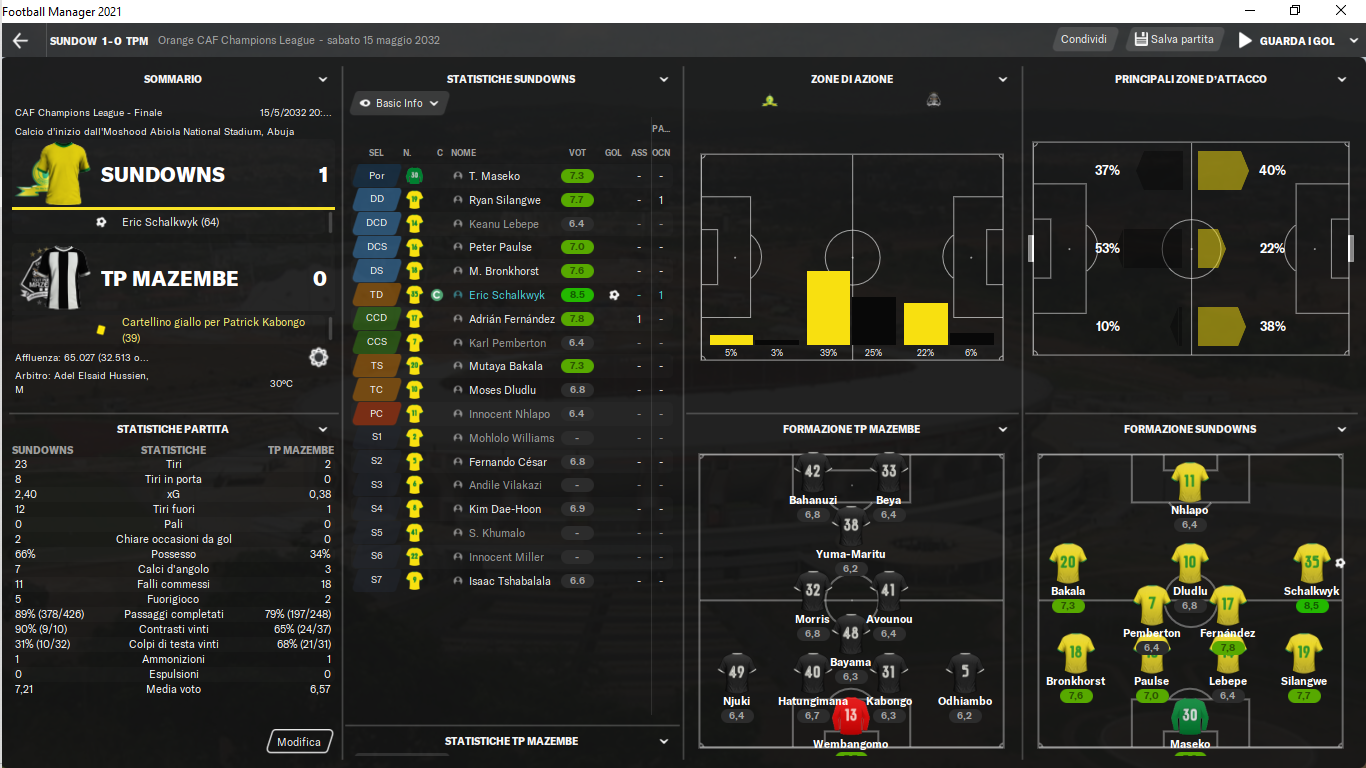Open player Adrián Fernández from stats list
Screen dimensions: 1366x768
[512, 319]
